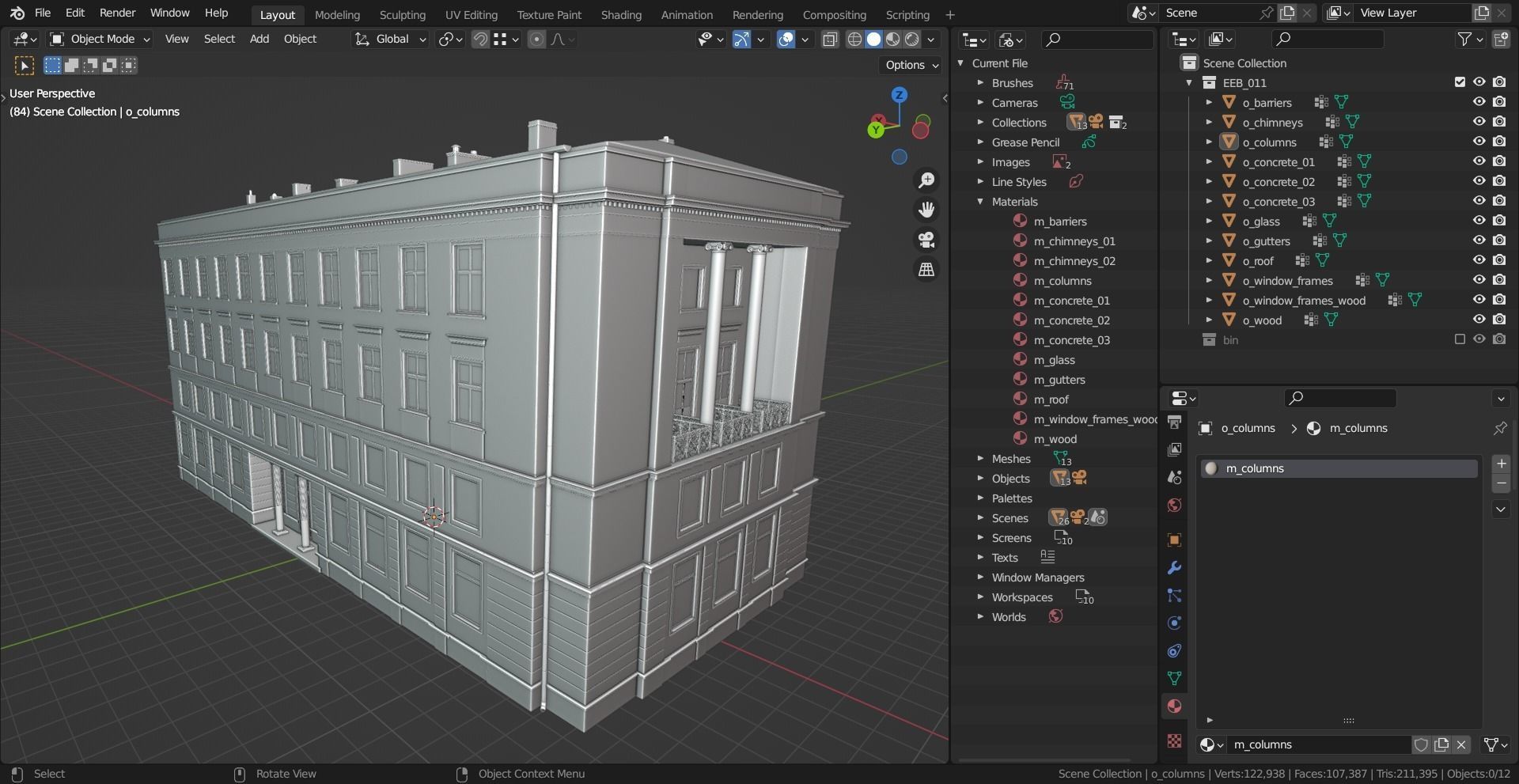Toggle camera view gizmo in viewport
This screenshot has height=784, width=1519.
click(x=926, y=240)
